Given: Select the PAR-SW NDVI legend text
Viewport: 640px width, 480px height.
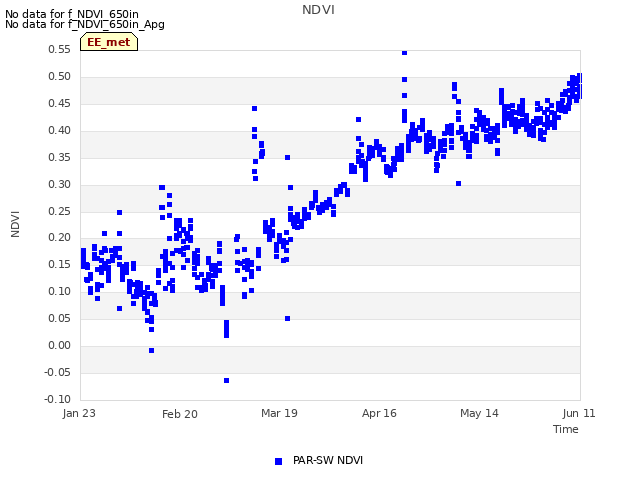Looking at the screenshot, I should tap(328, 460).
